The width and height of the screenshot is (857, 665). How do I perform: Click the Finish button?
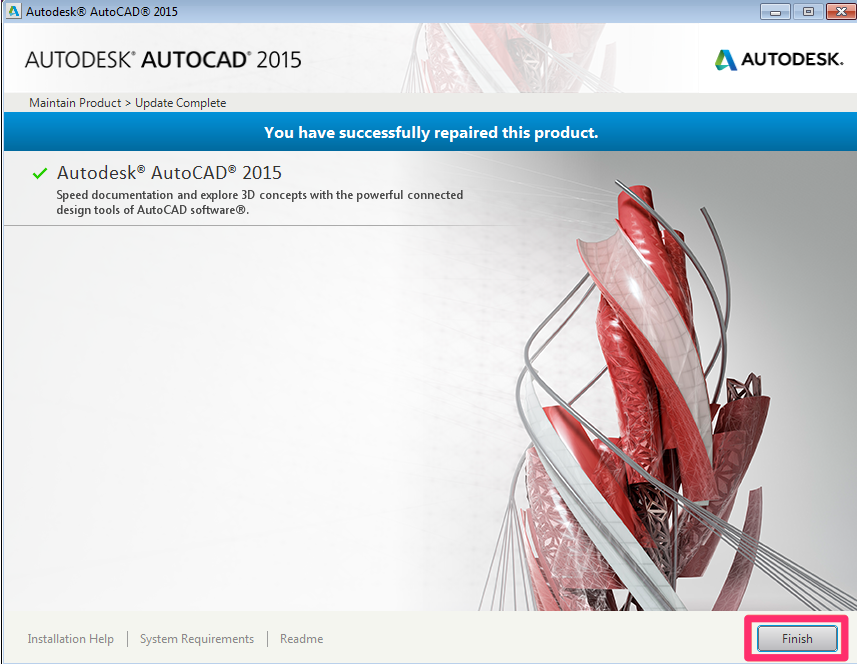pyautogui.click(x=797, y=638)
